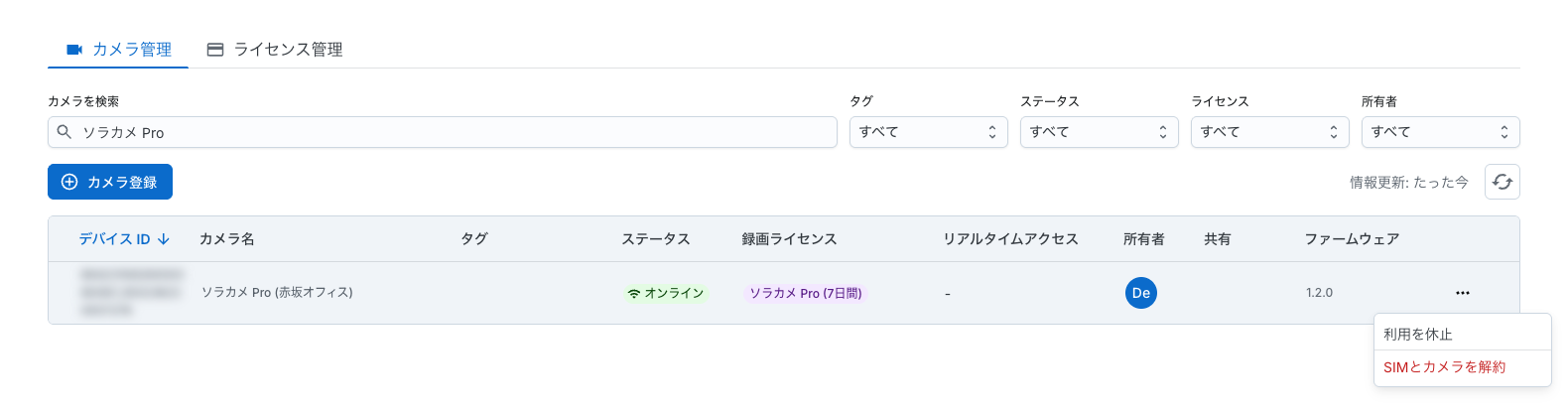Click the カメラ名 column header
The height and width of the screenshot is (417, 1568).
click(227, 239)
